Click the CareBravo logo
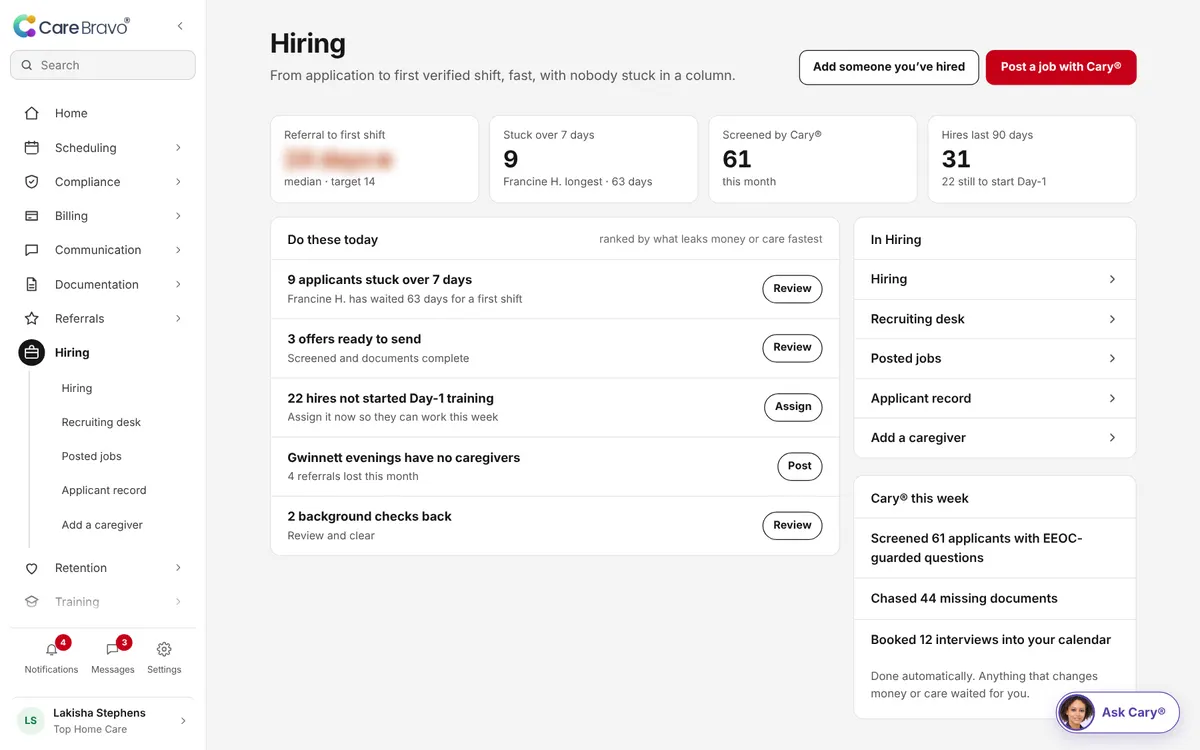This screenshot has width=1200, height=750. [71, 27]
